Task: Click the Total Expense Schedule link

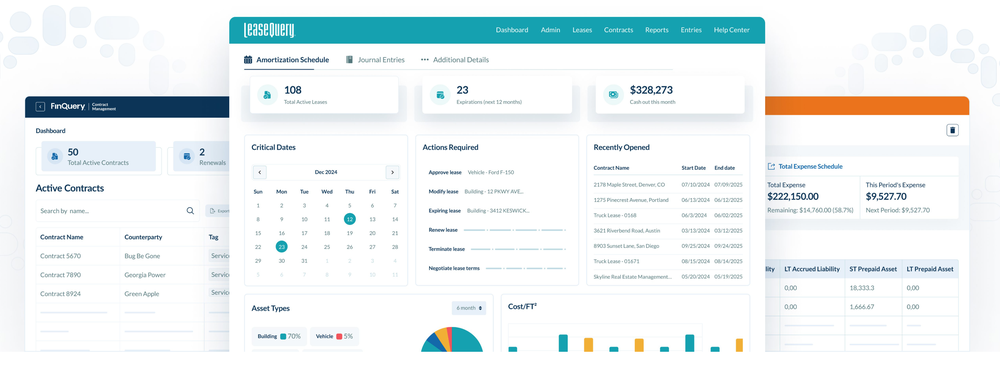Action: [810, 166]
